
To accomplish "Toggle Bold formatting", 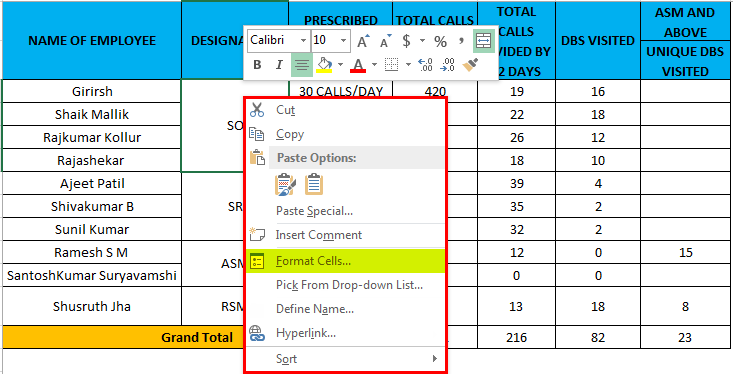I will [257, 65].
